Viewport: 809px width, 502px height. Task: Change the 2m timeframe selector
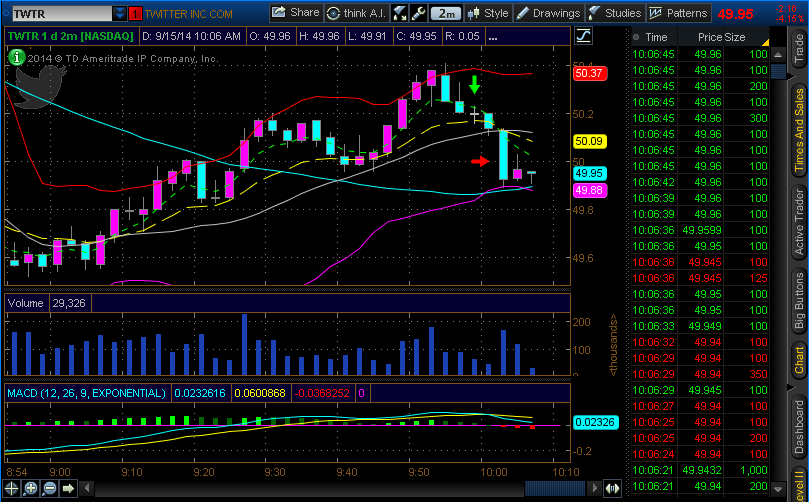point(446,13)
